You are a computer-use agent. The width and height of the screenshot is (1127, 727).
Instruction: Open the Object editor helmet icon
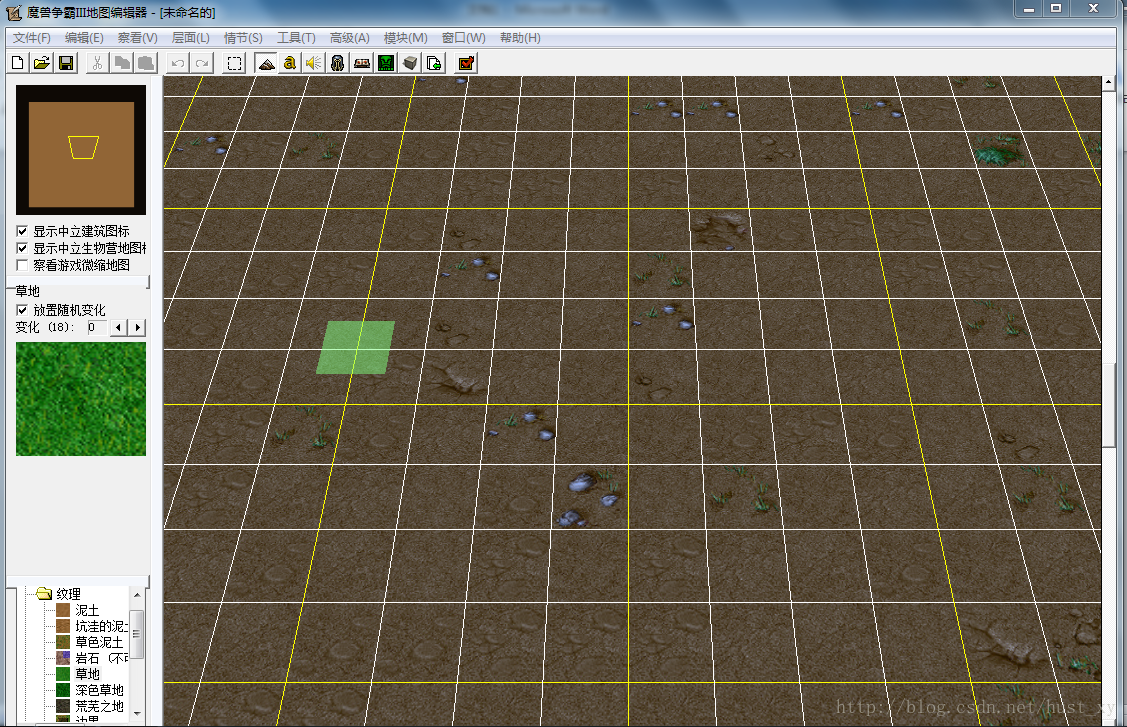pyautogui.click(x=337, y=63)
